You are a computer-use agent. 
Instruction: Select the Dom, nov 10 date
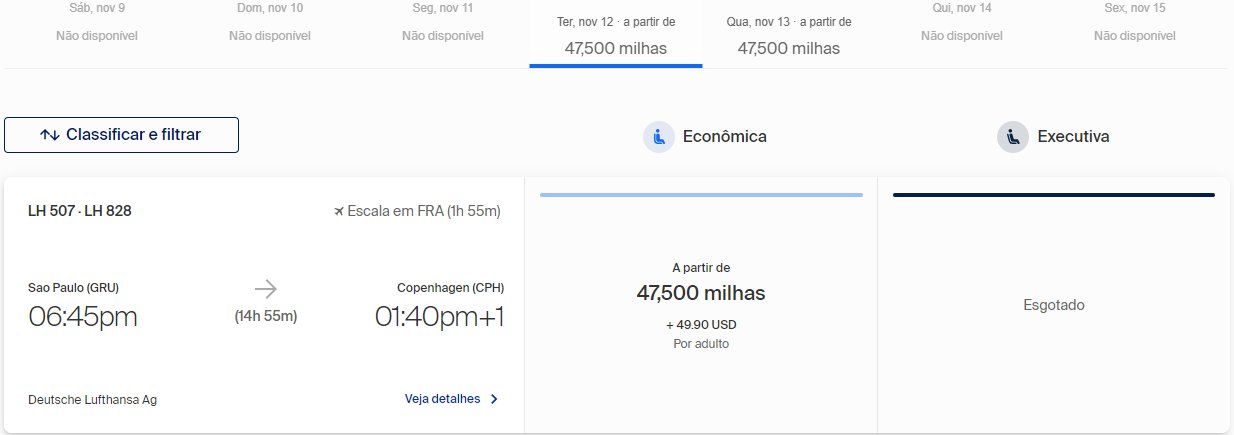pos(270,22)
